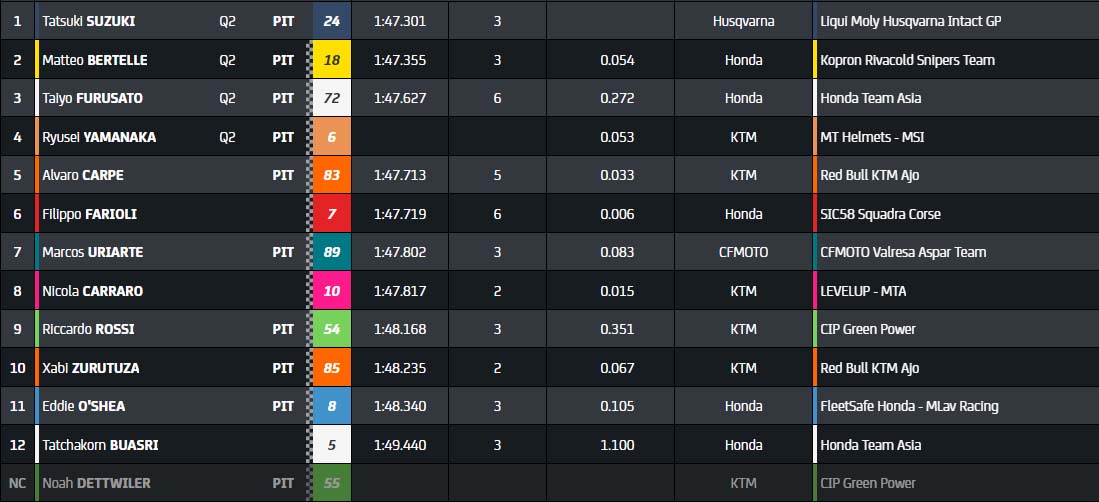Select the white number 72 badge

(x=331, y=98)
